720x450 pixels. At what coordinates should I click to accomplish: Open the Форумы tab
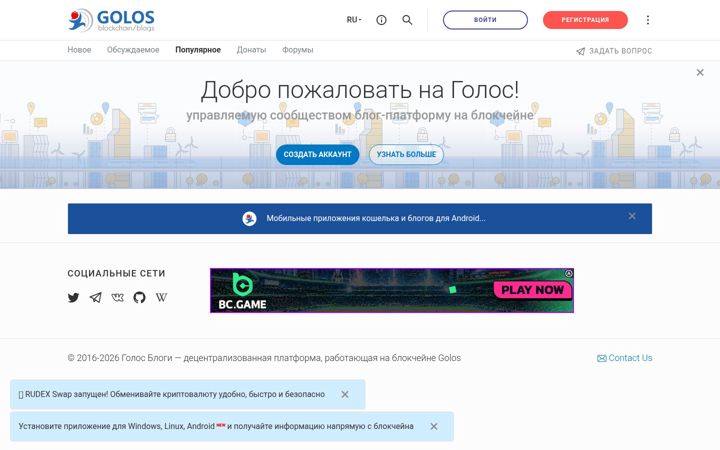(x=298, y=50)
